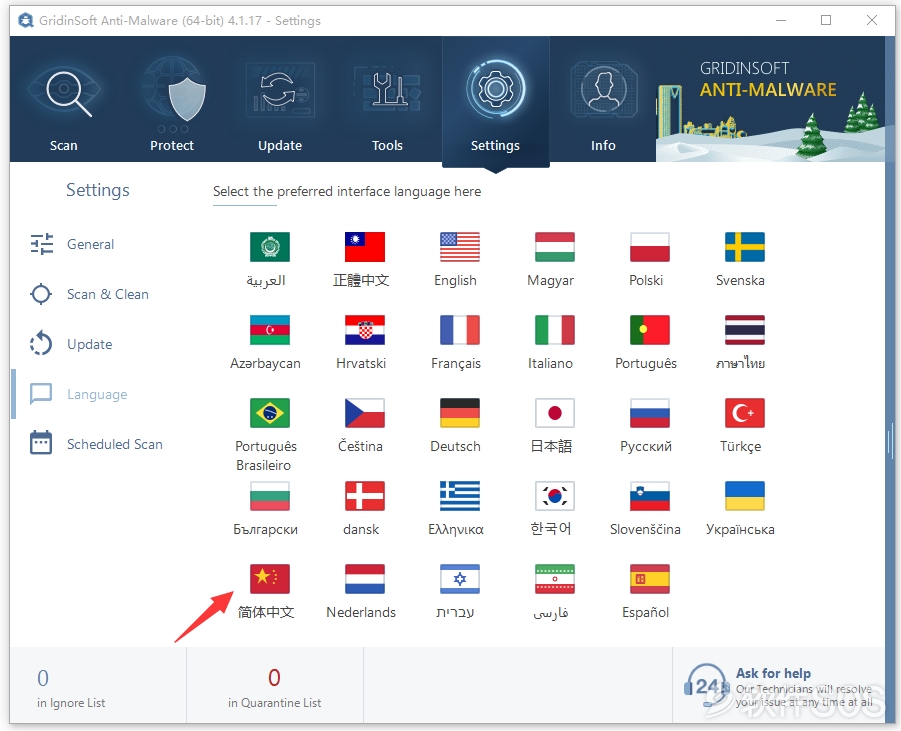Select the Korean flag
901x731 pixels.
point(555,496)
